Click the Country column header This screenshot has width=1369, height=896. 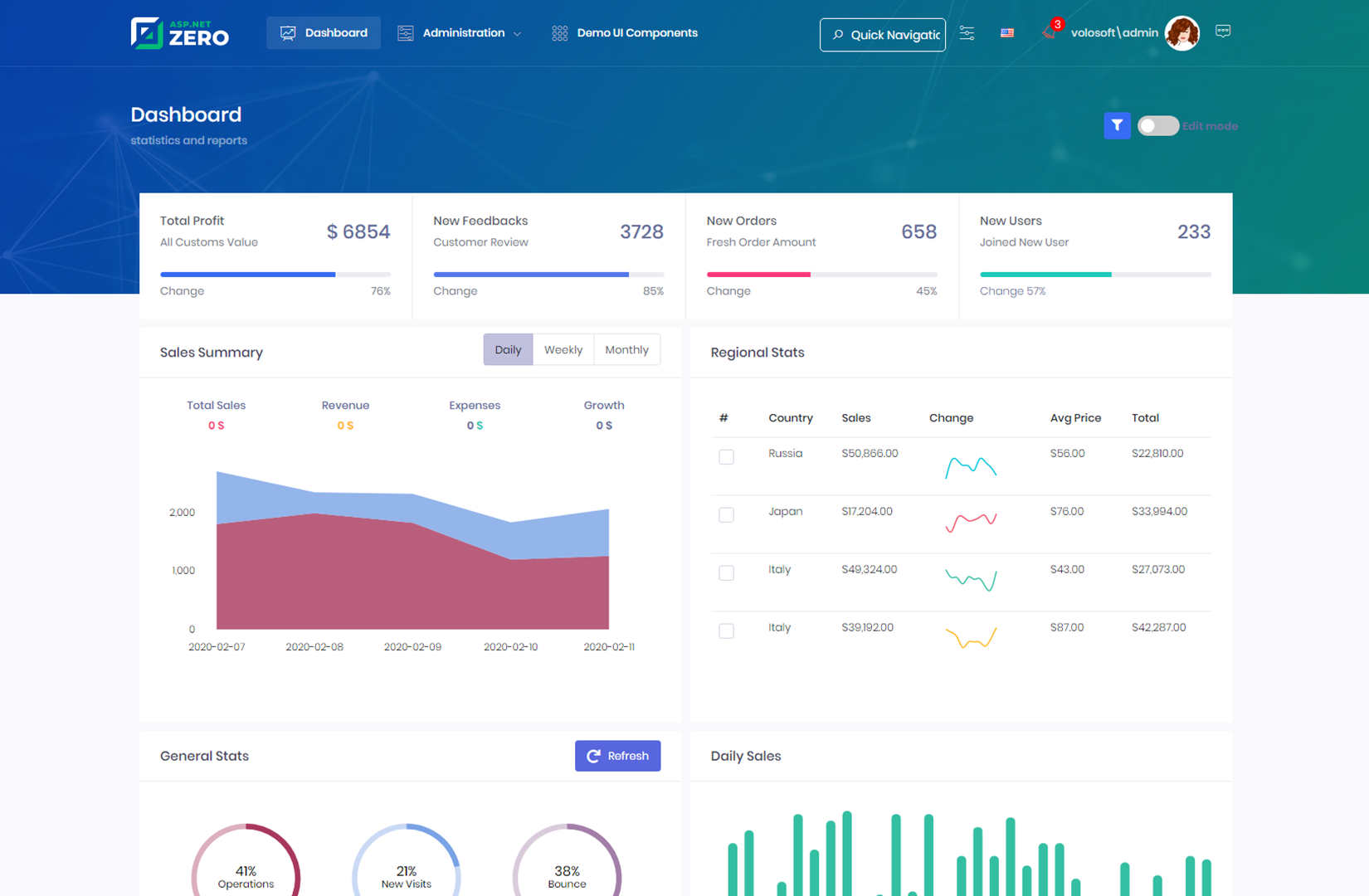(x=790, y=418)
